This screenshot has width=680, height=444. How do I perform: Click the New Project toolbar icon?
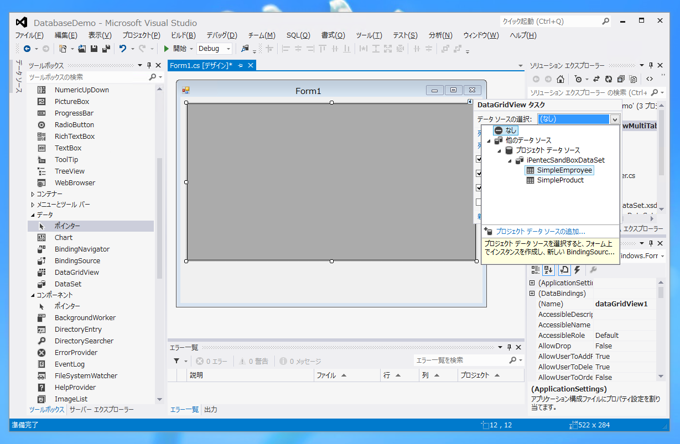point(63,49)
